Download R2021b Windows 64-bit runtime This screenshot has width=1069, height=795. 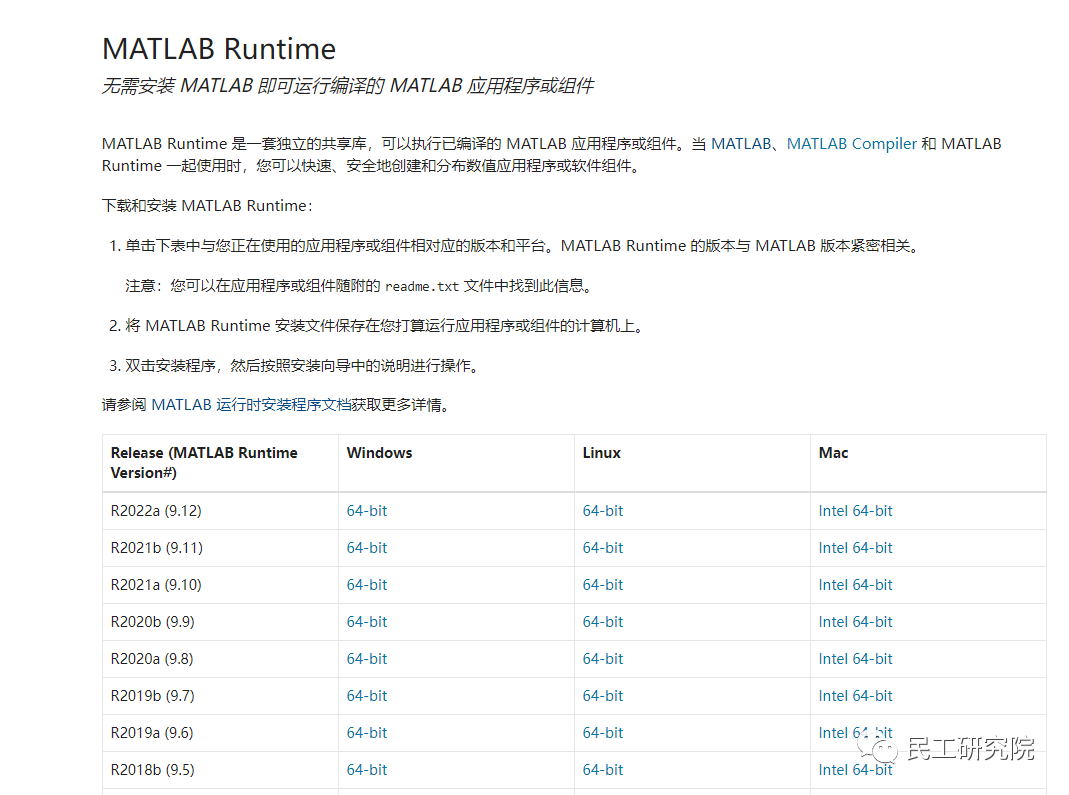click(x=367, y=548)
